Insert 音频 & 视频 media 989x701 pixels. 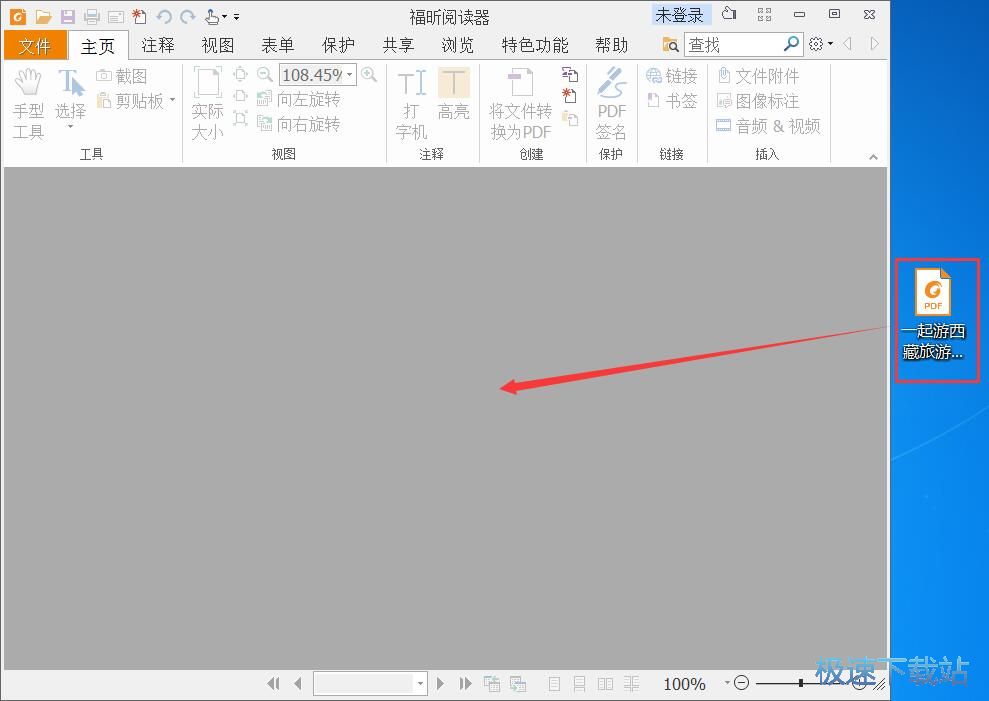click(x=768, y=126)
